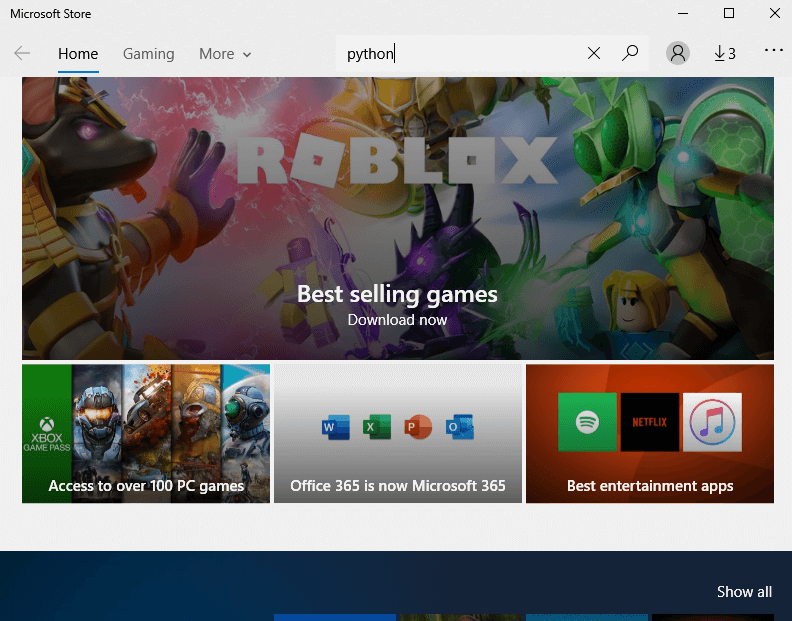Click the iTunes icon in entertainment tile

point(712,422)
